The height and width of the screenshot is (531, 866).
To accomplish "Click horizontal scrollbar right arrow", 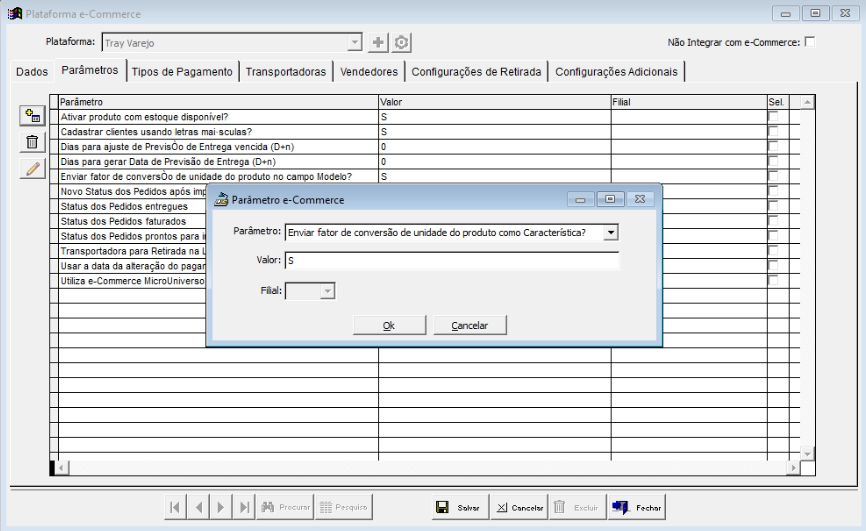I will click(x=794, y=468).
